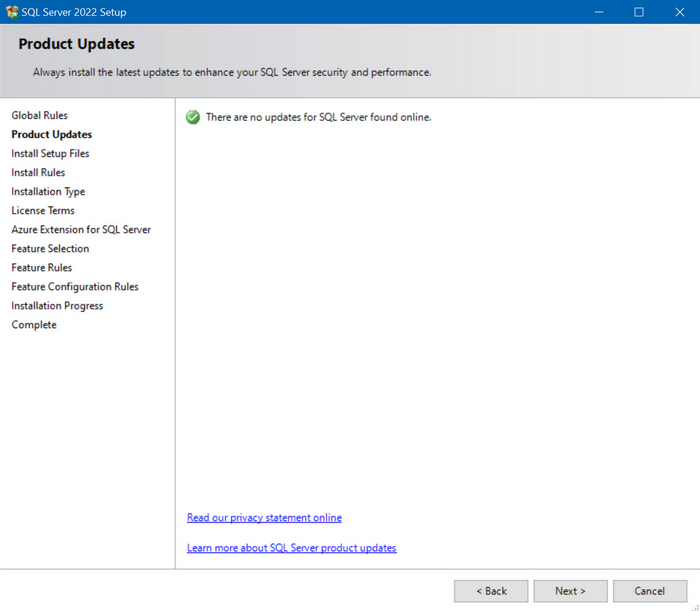The width and height of the screenshot is (700, 611).
Task: Open Install Rules step in sidebar
Action: pyautogui.click(x=38, y=173)
